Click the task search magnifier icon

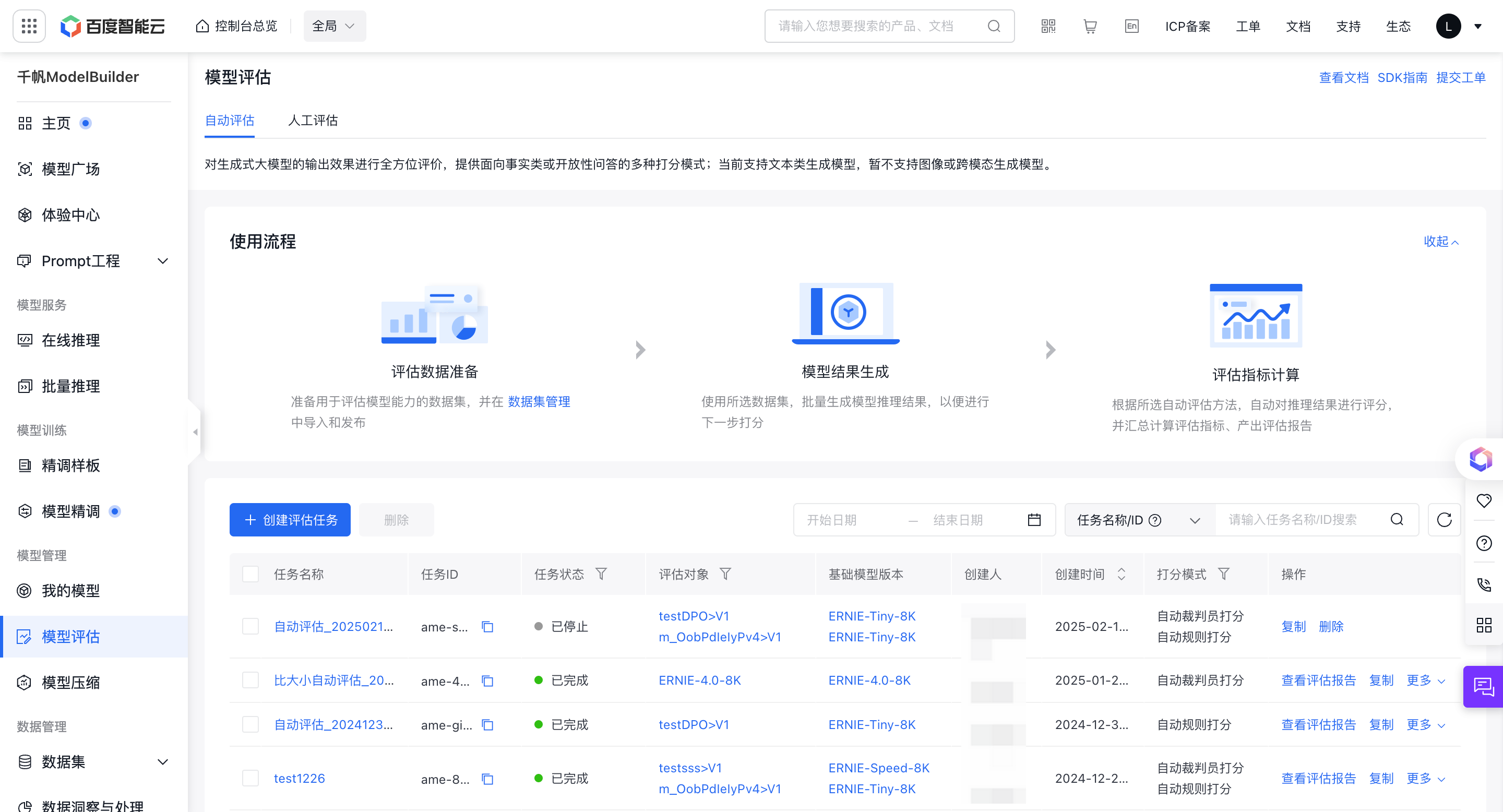pos(1397,520)
